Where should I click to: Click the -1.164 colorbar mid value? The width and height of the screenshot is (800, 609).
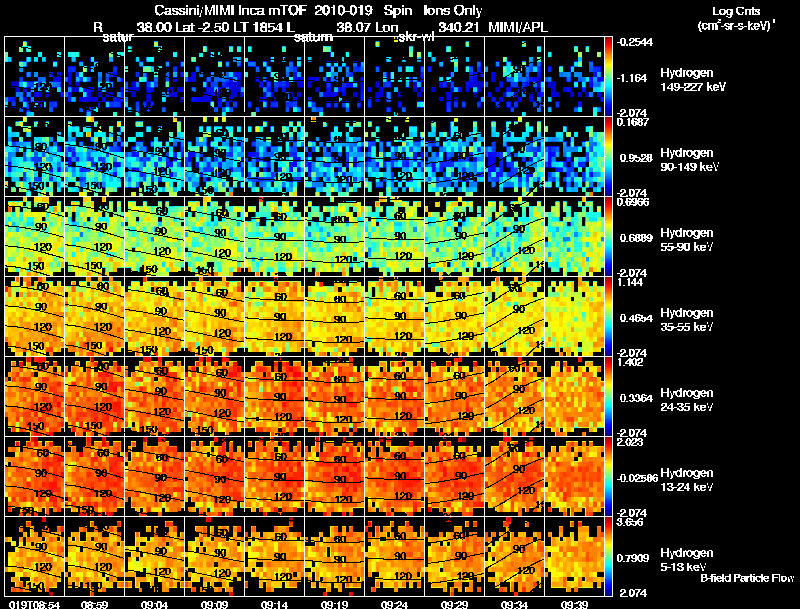[x=632, y=78]
